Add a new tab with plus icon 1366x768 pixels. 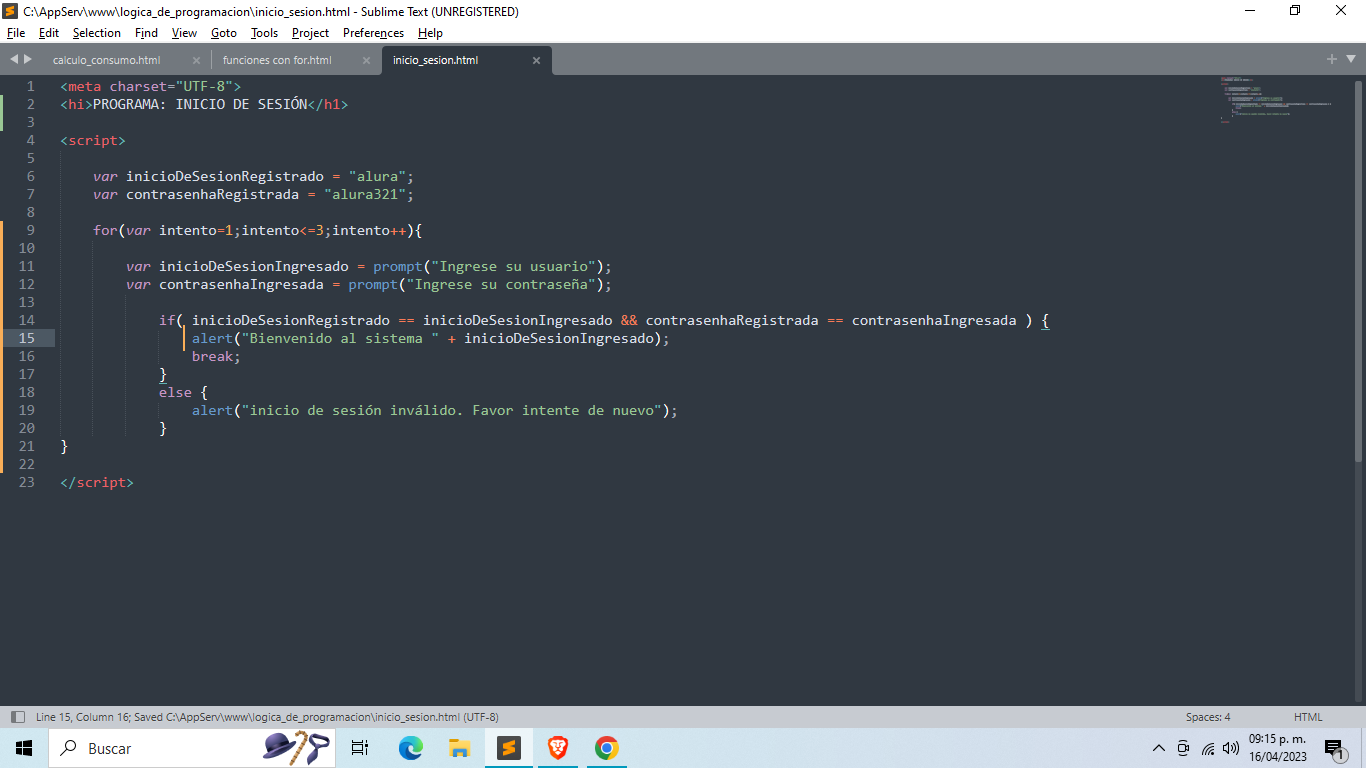tap(1331, 59)
